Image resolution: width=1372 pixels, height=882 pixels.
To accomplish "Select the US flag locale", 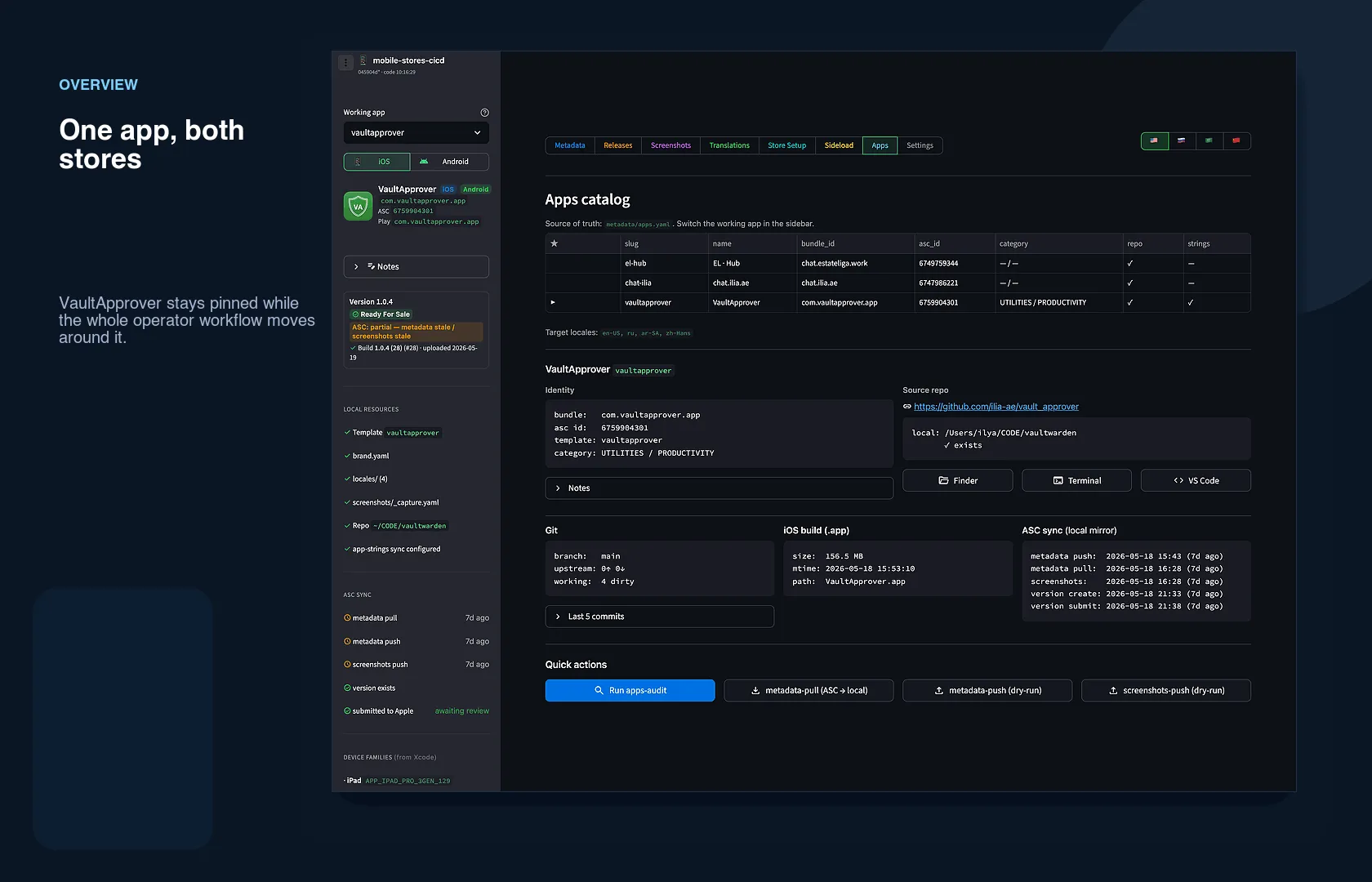I will 1154,140.
